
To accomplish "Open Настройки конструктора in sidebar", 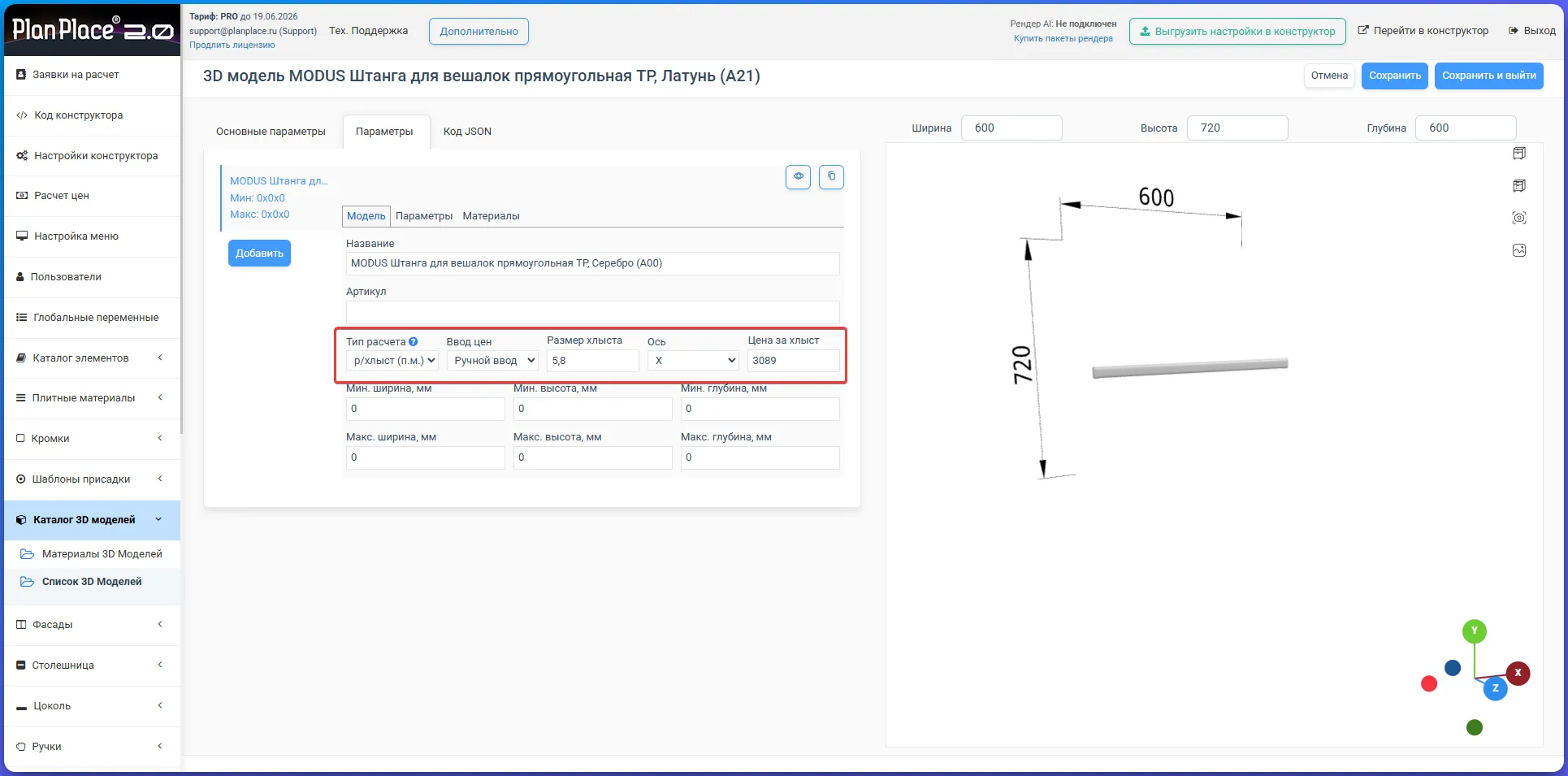I will (x=92, y=156).
